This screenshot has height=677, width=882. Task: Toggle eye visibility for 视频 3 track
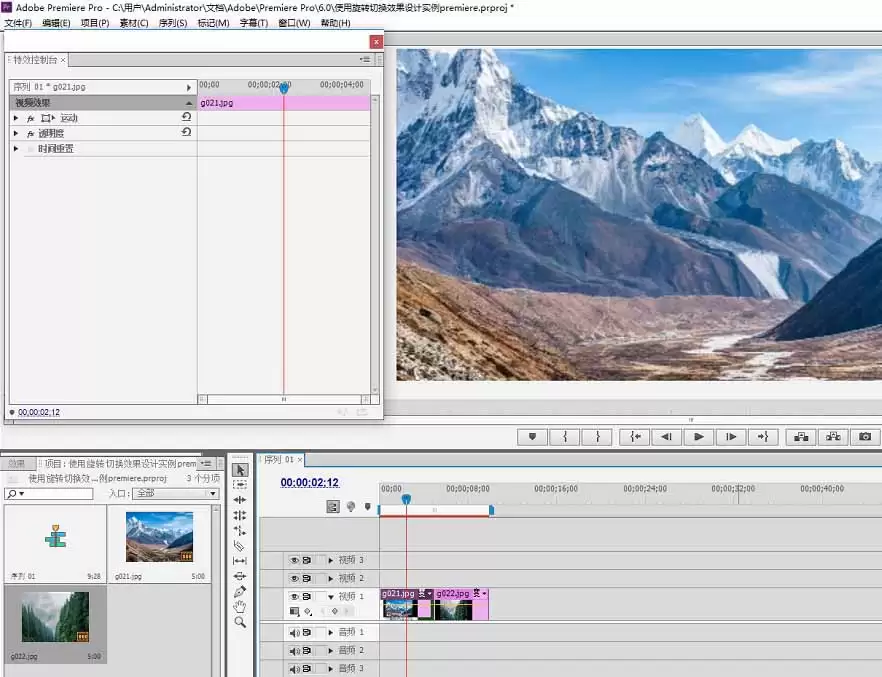[x=294, y=560]
